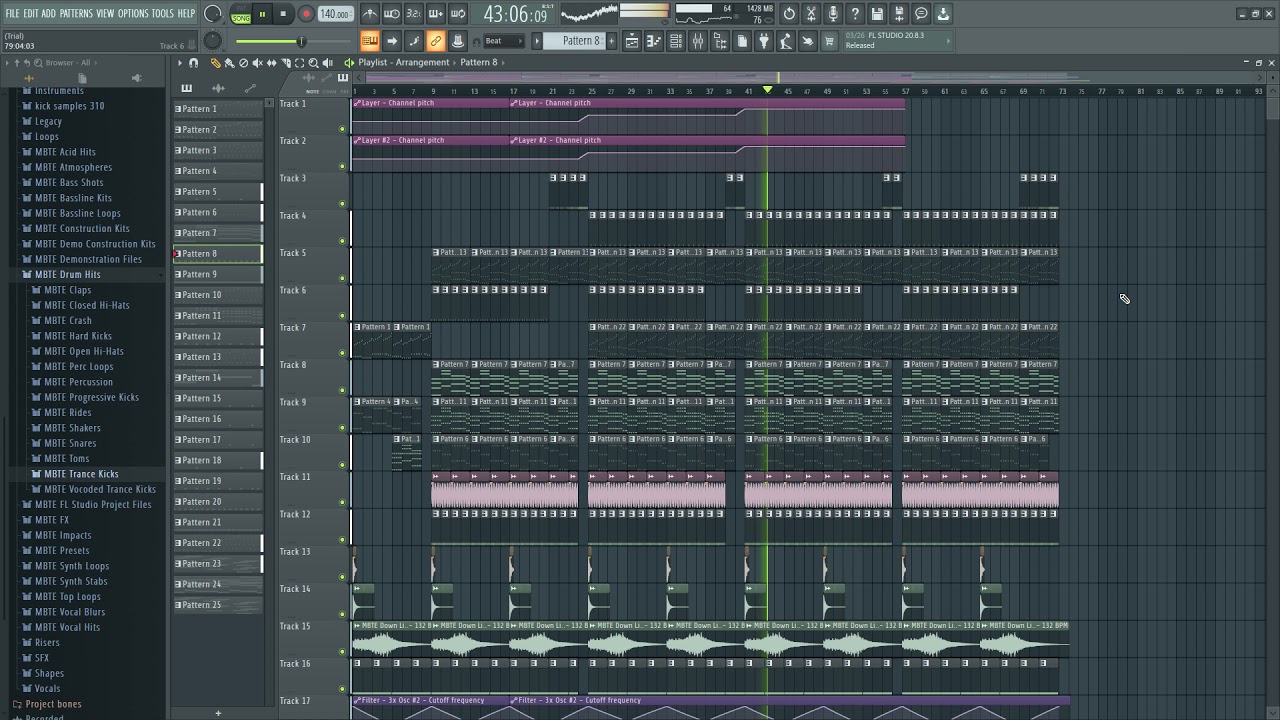Screen dimensions: 1280x720
Task: Open MBTE Trance Kicks folder
Action: pos(81,474)
